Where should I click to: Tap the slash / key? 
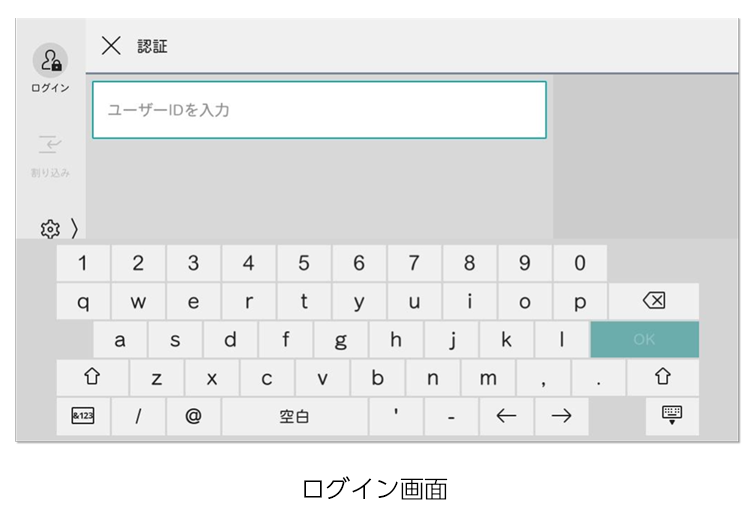138,416
